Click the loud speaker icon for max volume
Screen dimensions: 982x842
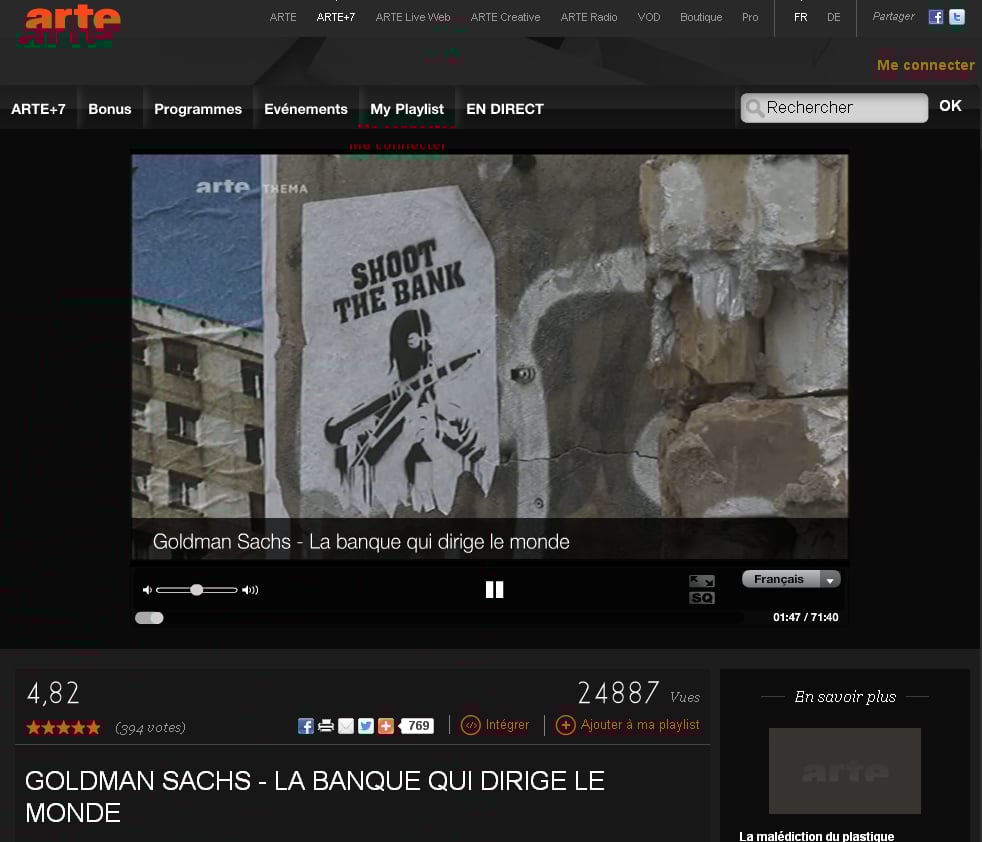(250, 590)
